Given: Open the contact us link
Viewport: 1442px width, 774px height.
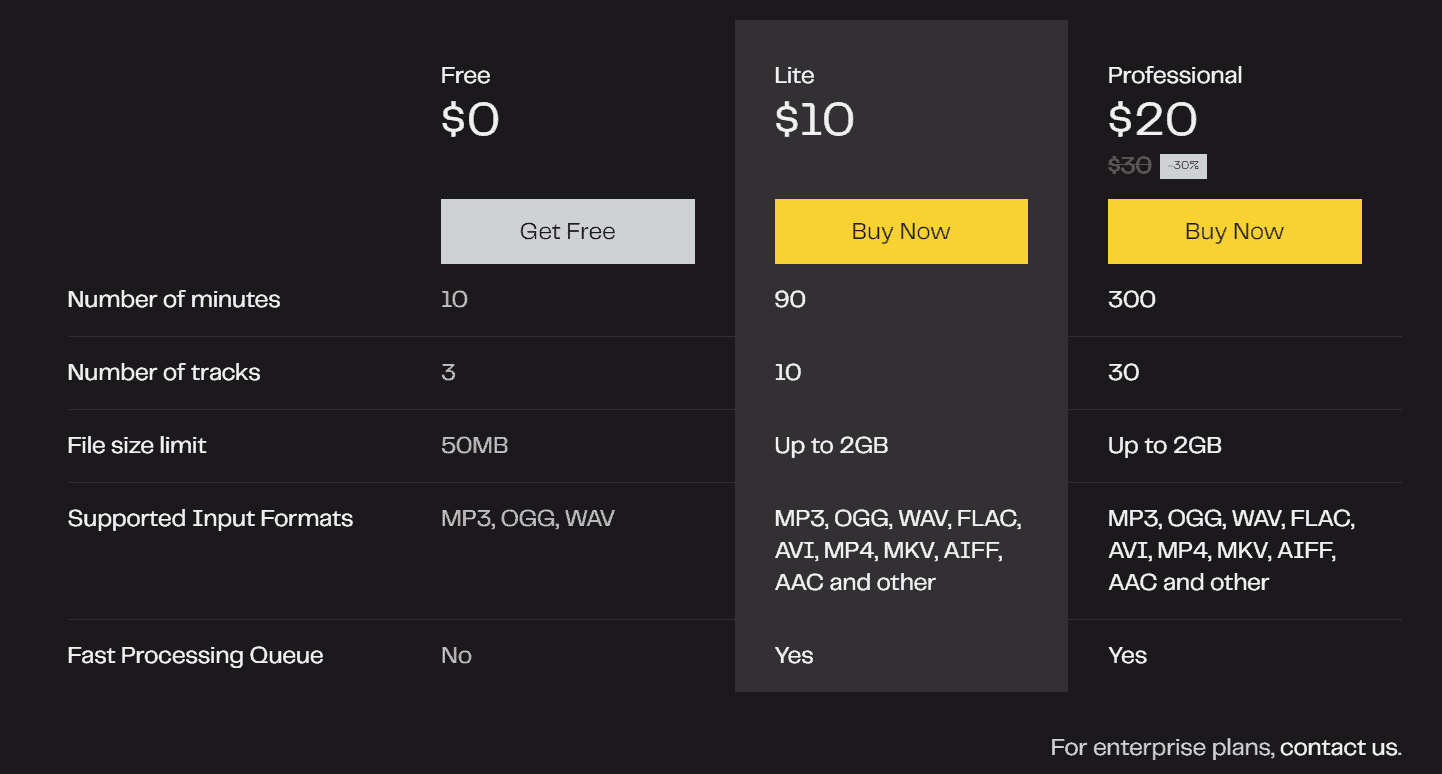Looking at the screenshot, I should coord(1340,747).
